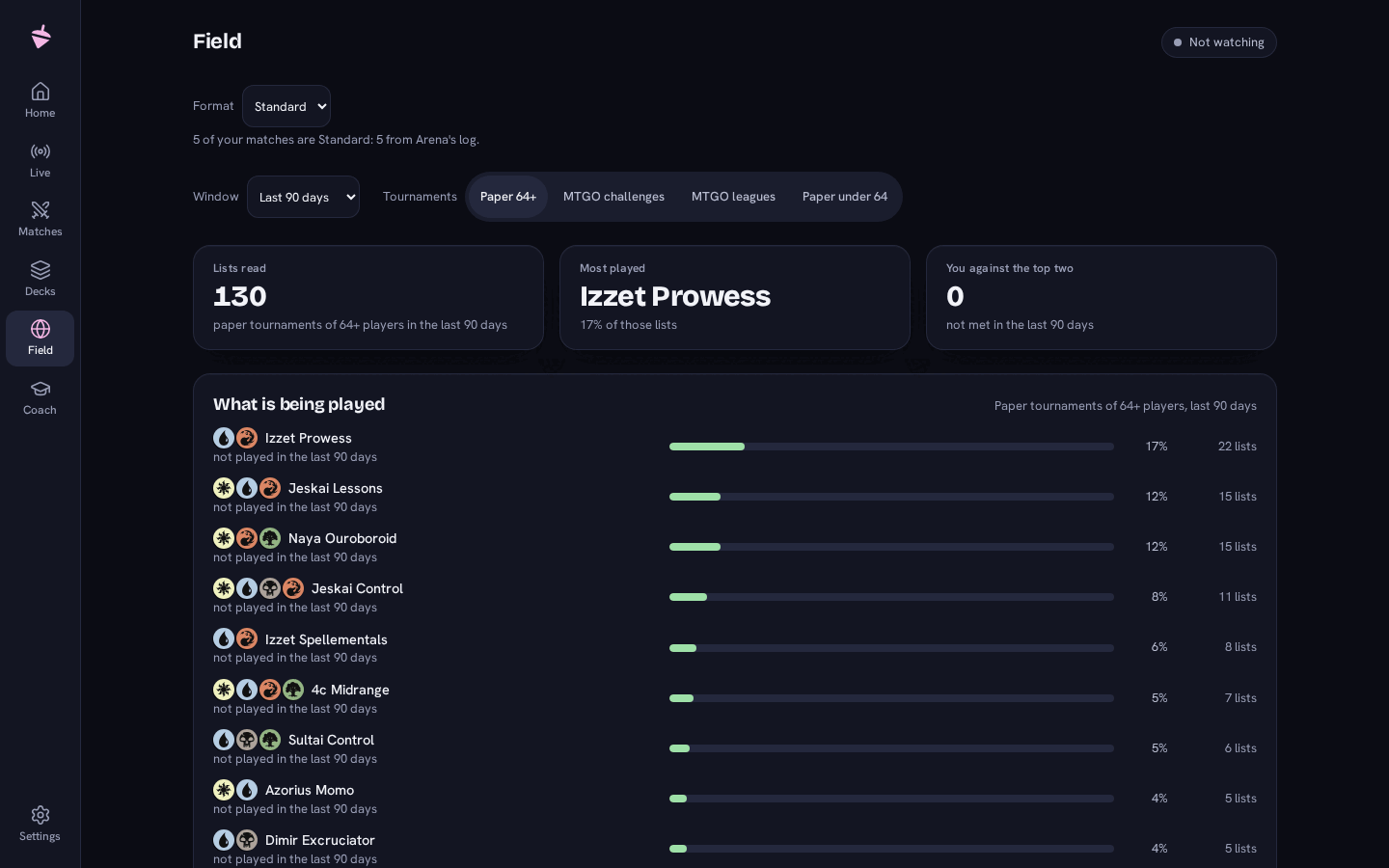
Task: Open the Matches crossed-swords section
Action: [x=40, y=219]
